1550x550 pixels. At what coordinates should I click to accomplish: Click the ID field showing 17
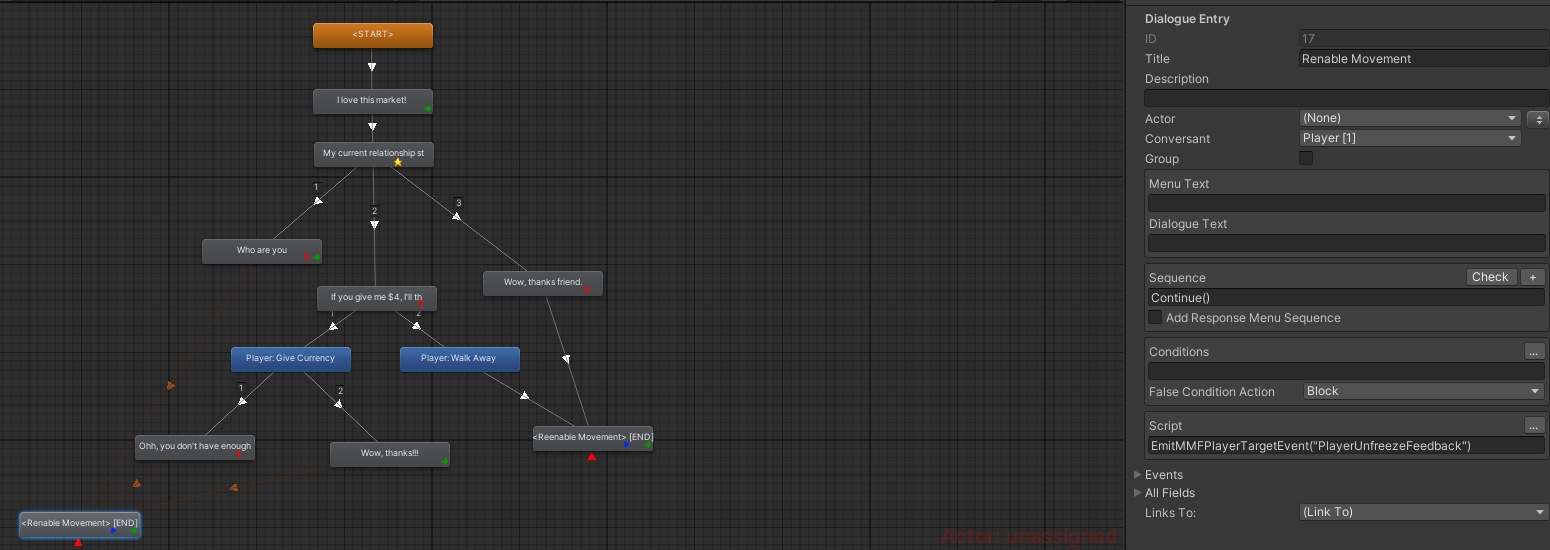click(x=1424, y=39)
